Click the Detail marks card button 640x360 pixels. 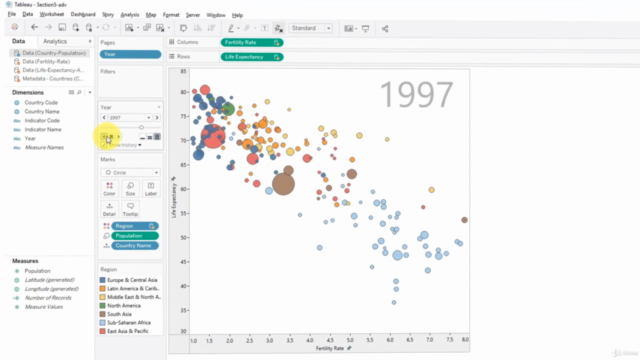pos(109,209)
